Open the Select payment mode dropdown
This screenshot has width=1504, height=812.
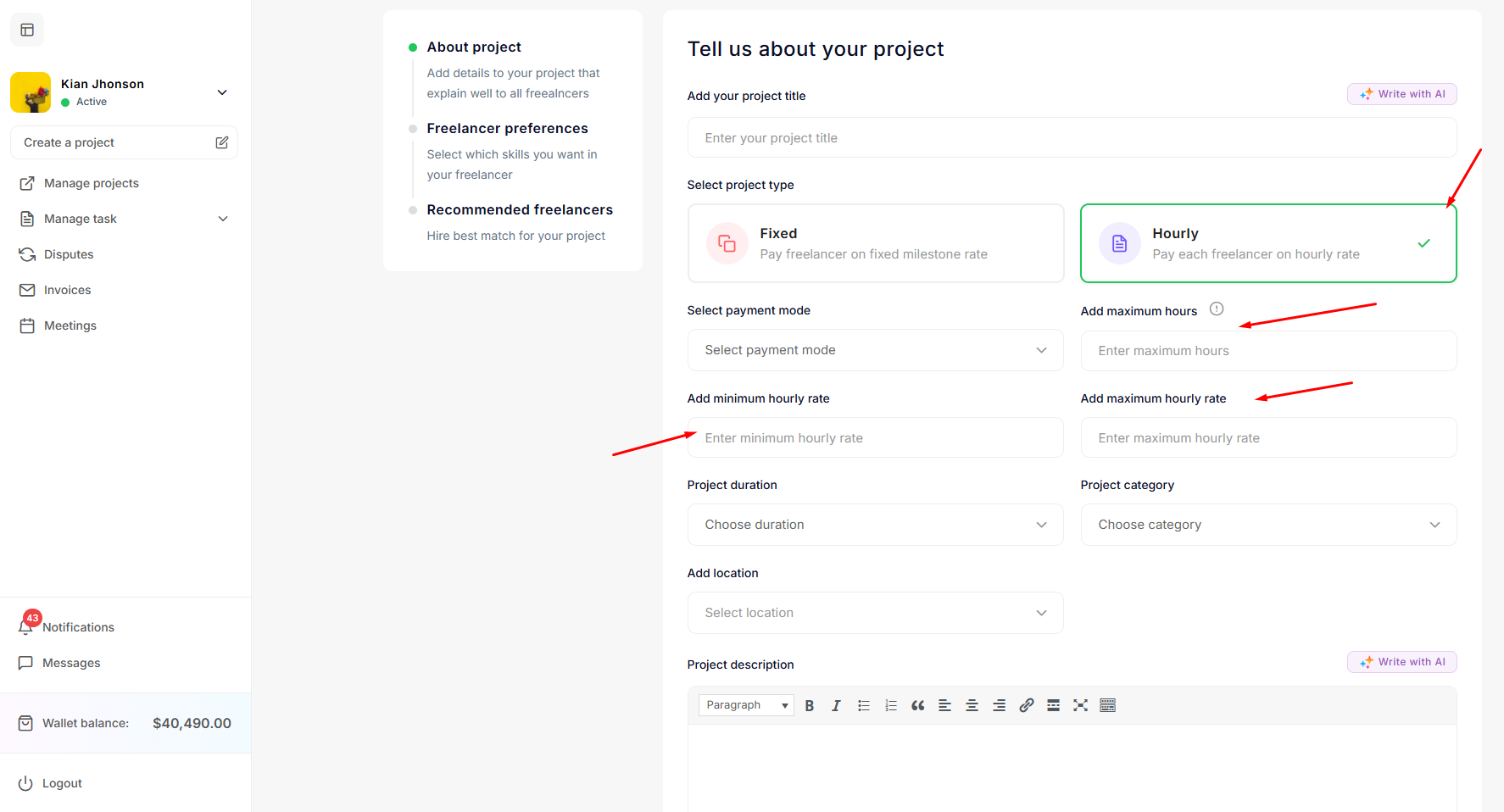tap(875, 350)
